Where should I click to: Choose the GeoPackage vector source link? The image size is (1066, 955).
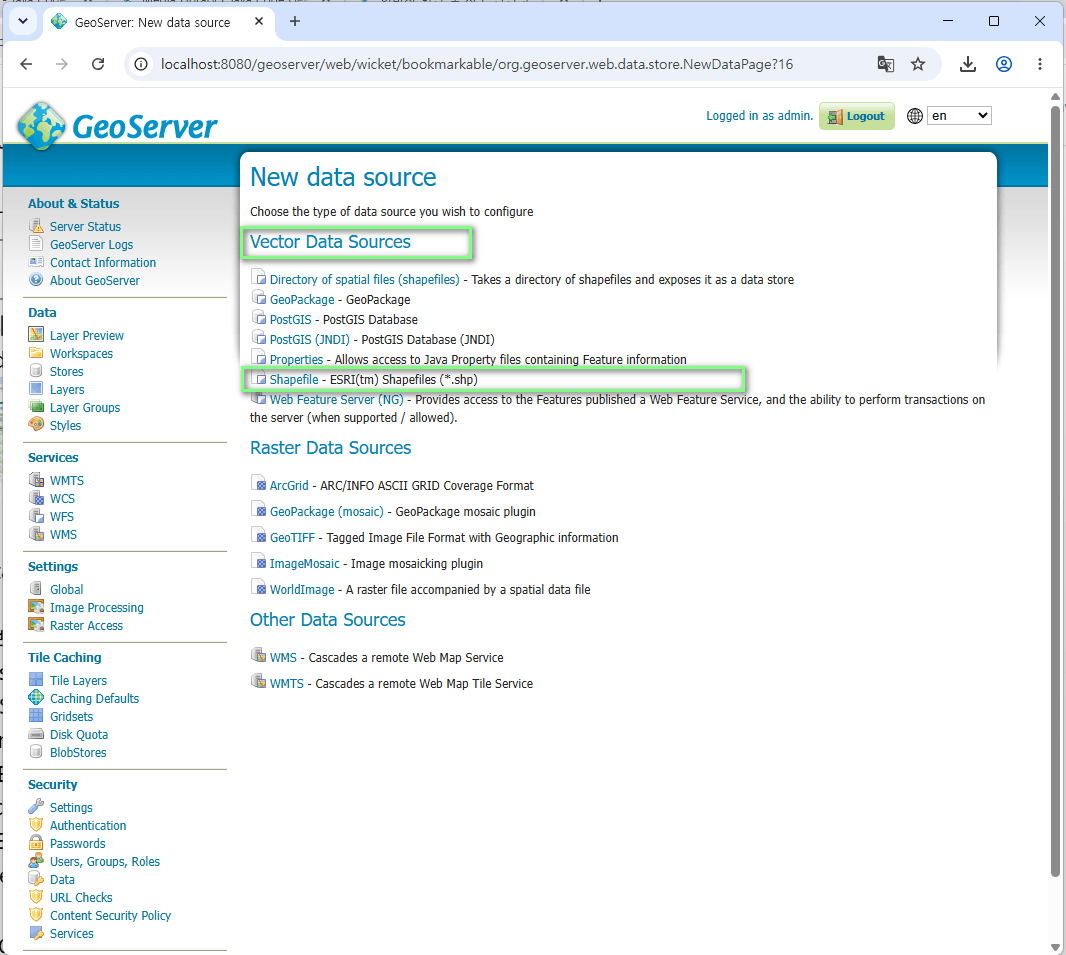tap(302, 299)
